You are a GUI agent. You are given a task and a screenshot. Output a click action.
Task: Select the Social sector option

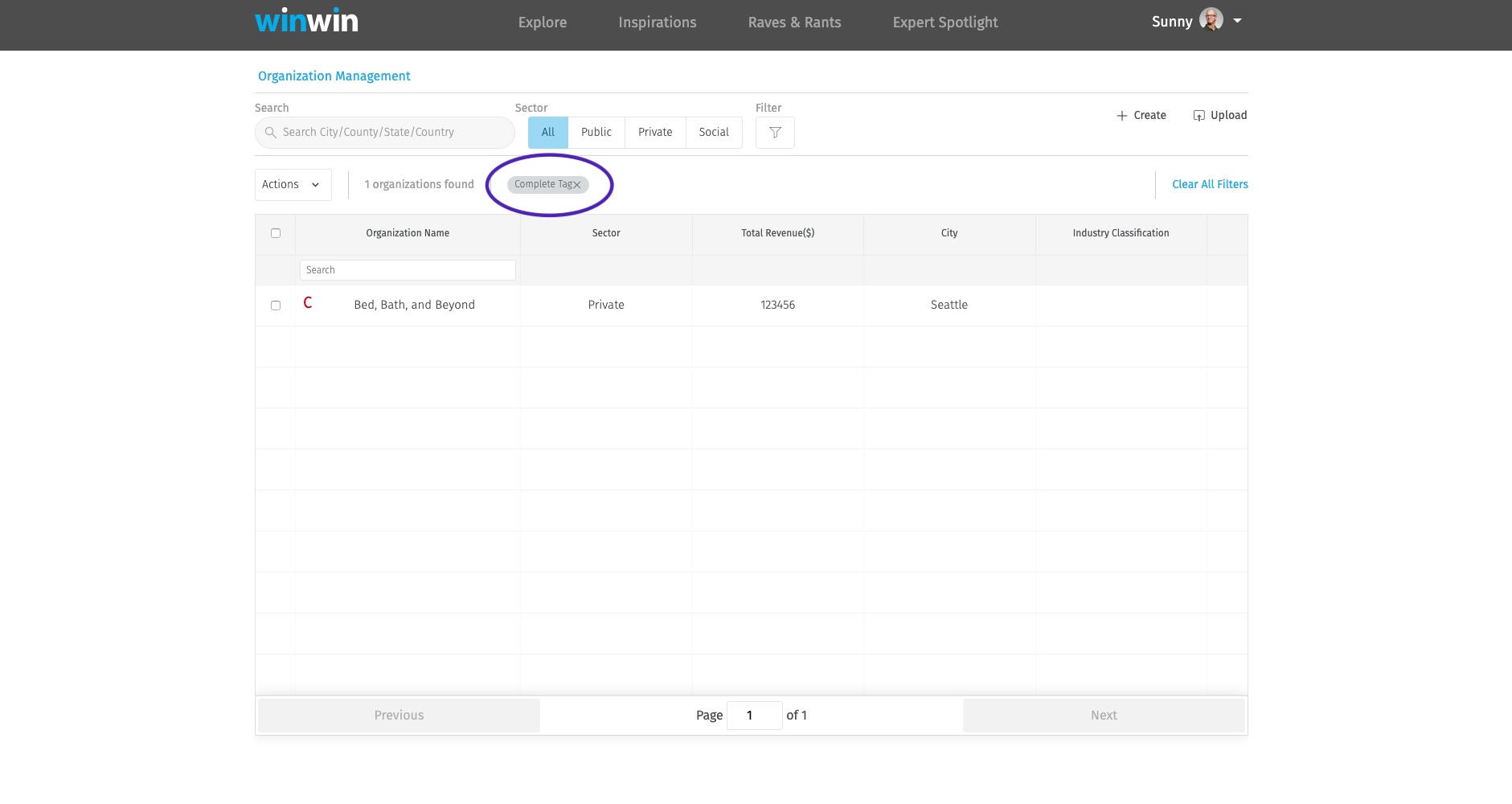click(713, 132)
